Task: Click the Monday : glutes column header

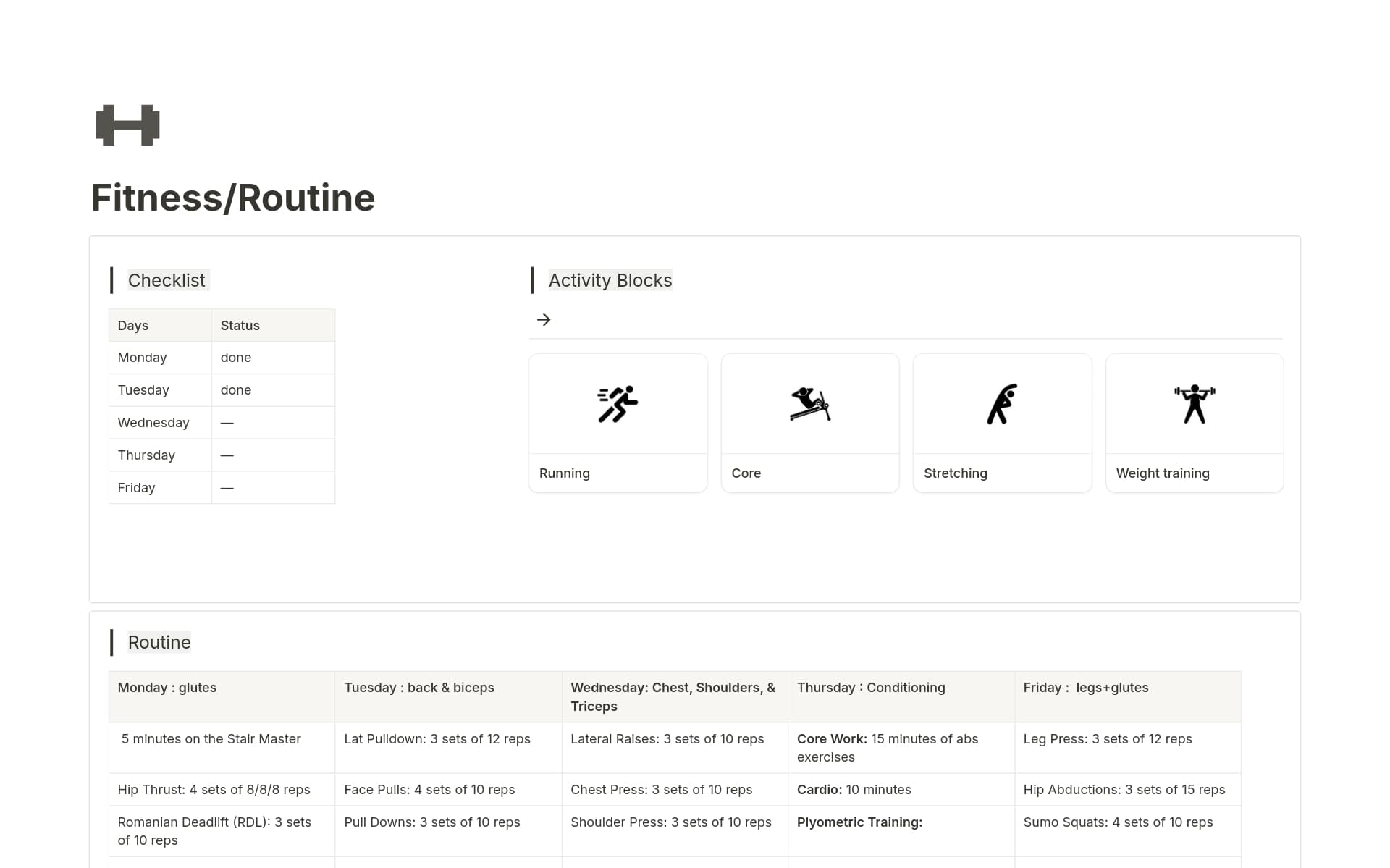Action: 167,688
